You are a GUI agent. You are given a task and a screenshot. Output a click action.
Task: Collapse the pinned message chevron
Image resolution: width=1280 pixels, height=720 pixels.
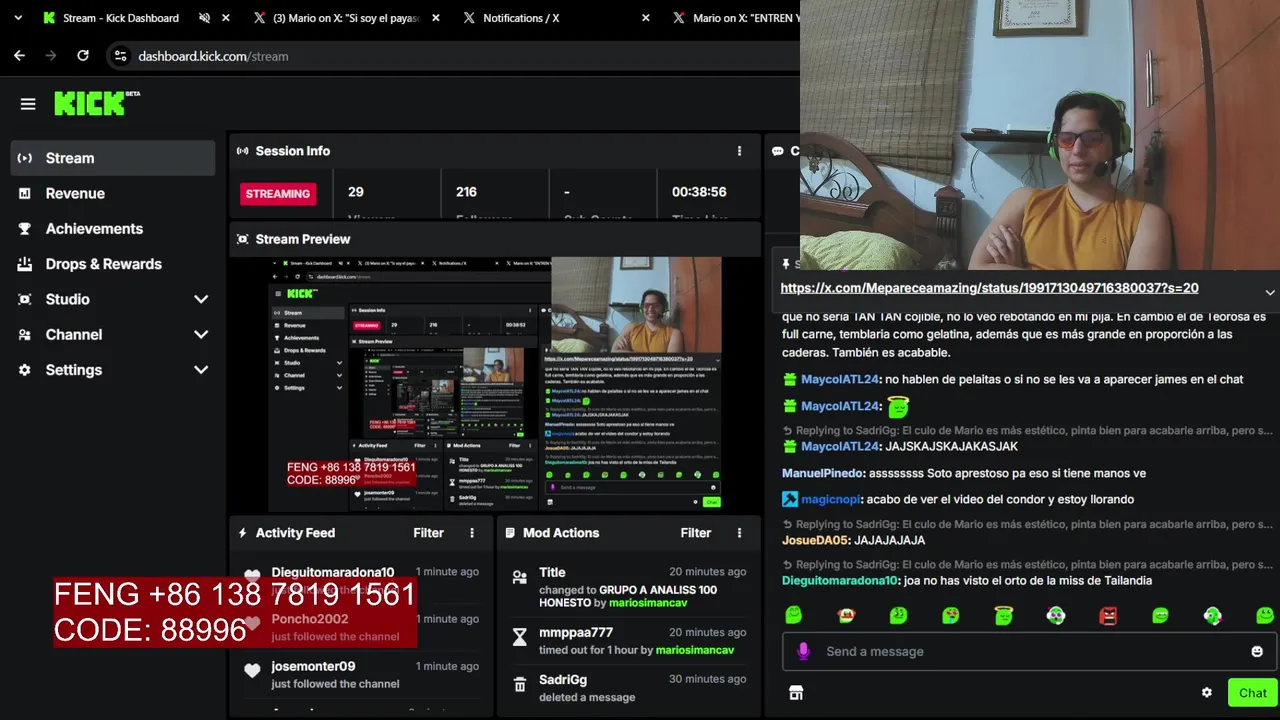coord(1270,292)
